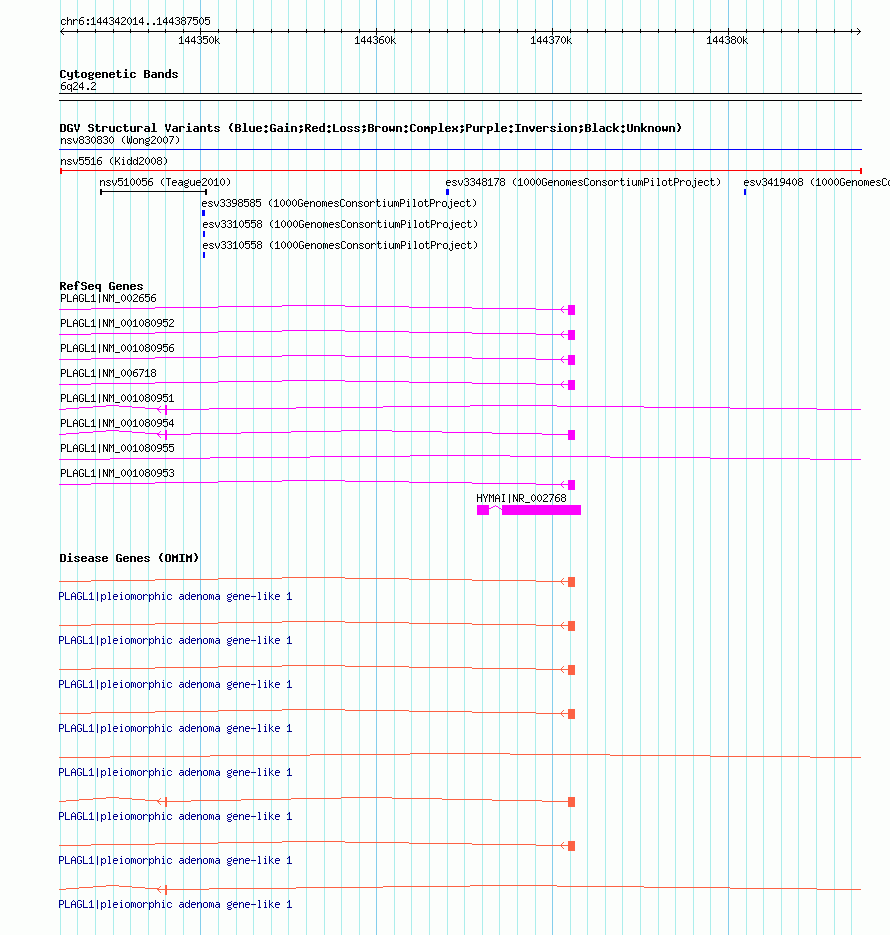Click the RefSeq Genes track title
This screenshot has width=890, height=935.
[101, 286]
